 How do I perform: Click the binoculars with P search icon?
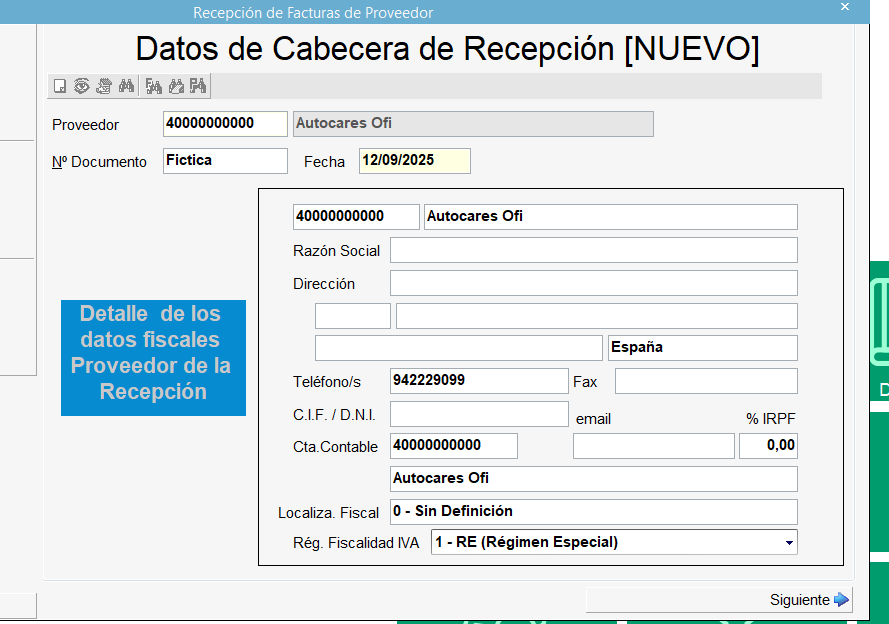tap(198, 86)
